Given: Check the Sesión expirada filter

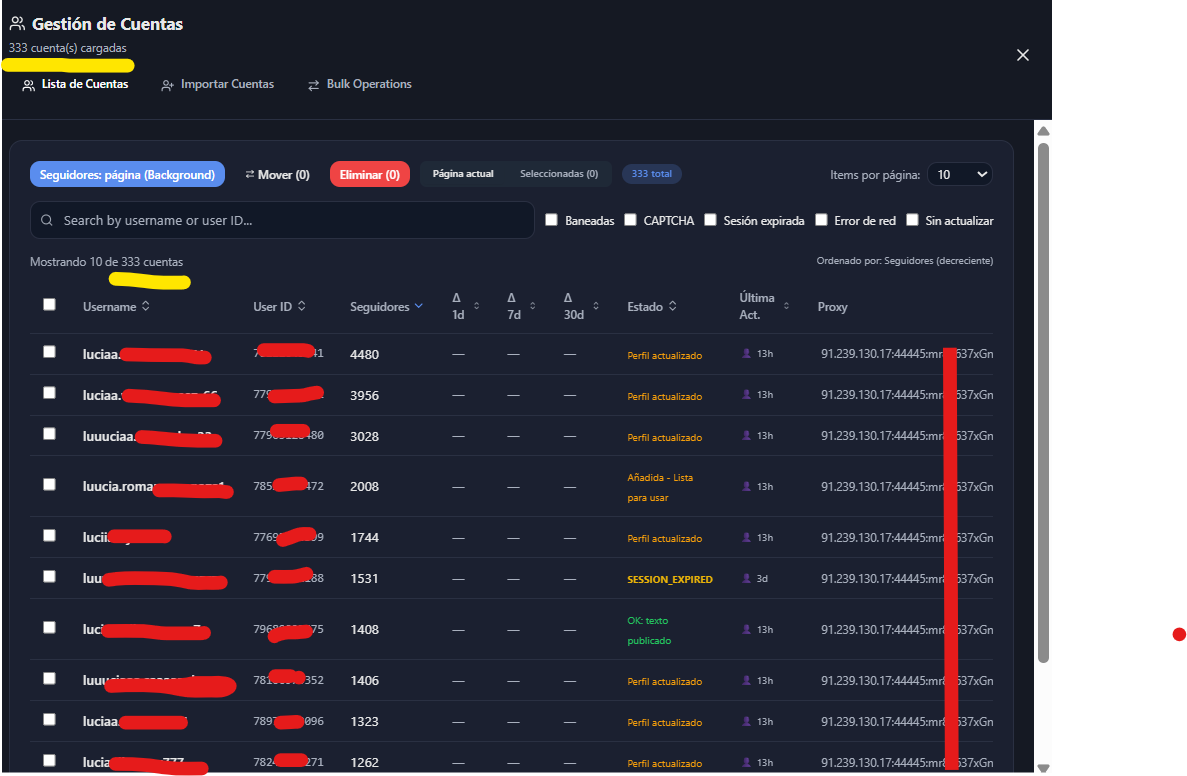Looking at the screenshot, I should tap(710, 220).
